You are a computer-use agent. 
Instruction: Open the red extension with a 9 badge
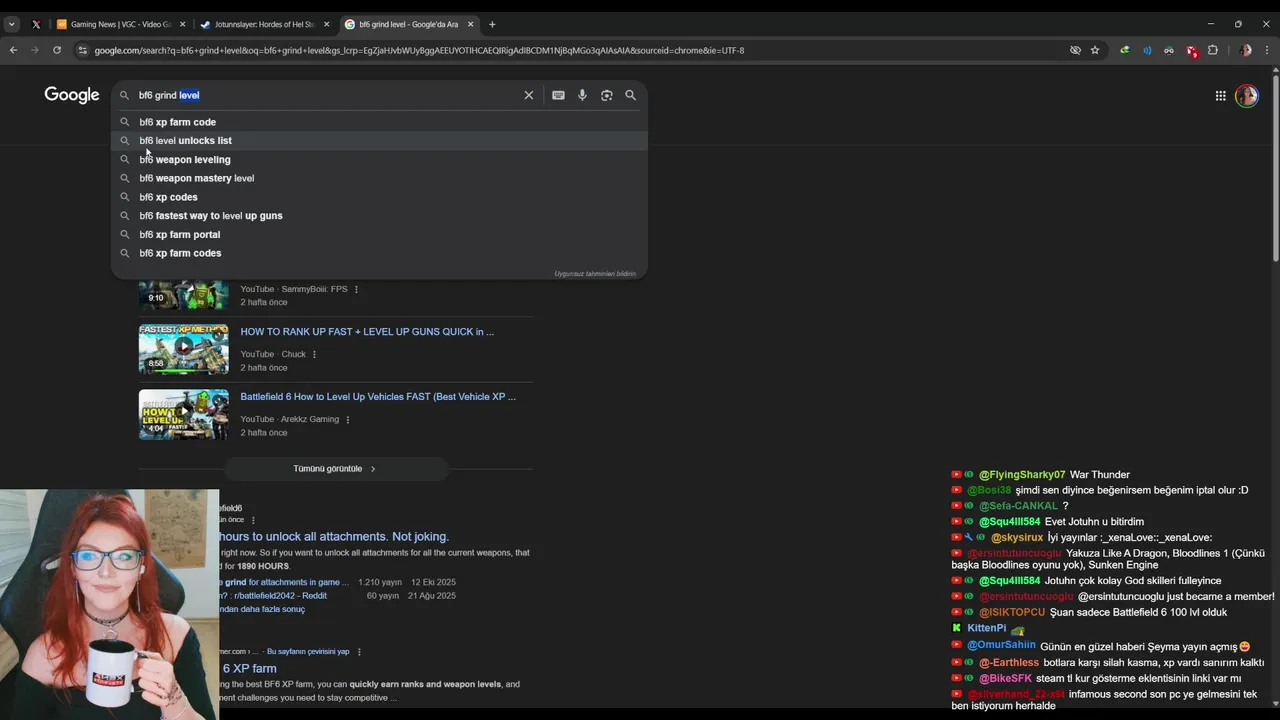[1191, 50]
